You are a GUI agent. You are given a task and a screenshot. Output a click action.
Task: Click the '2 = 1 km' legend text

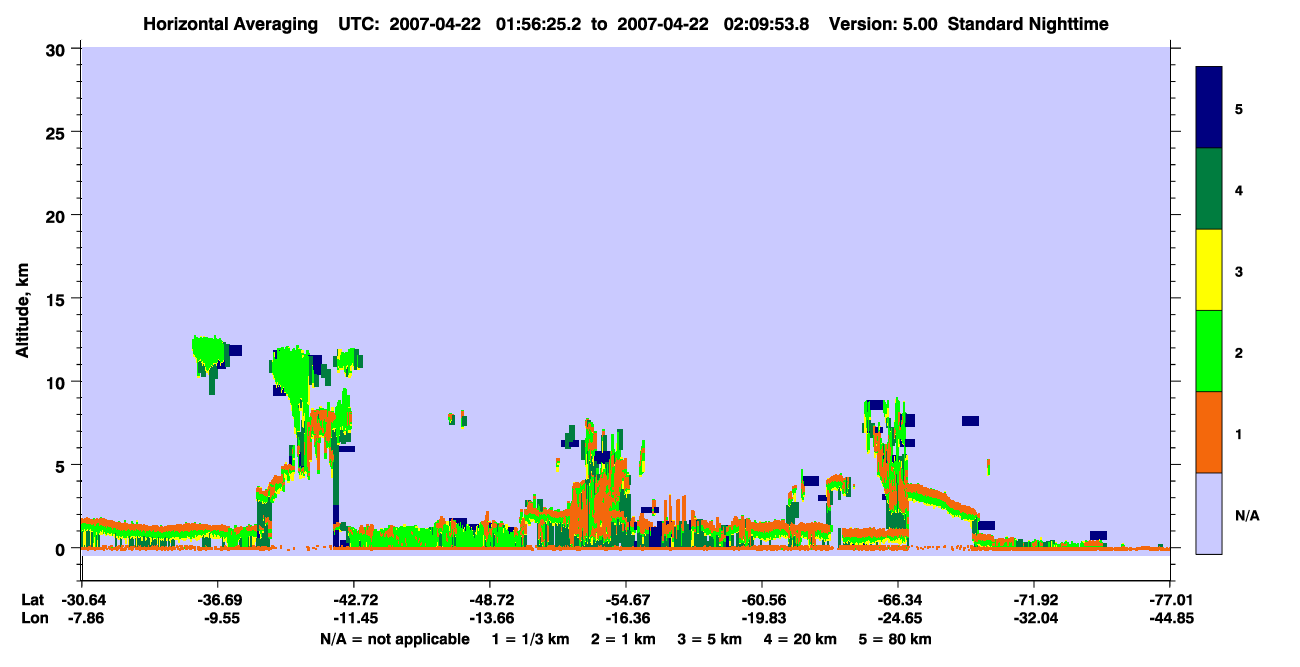[x=622, y=639]
